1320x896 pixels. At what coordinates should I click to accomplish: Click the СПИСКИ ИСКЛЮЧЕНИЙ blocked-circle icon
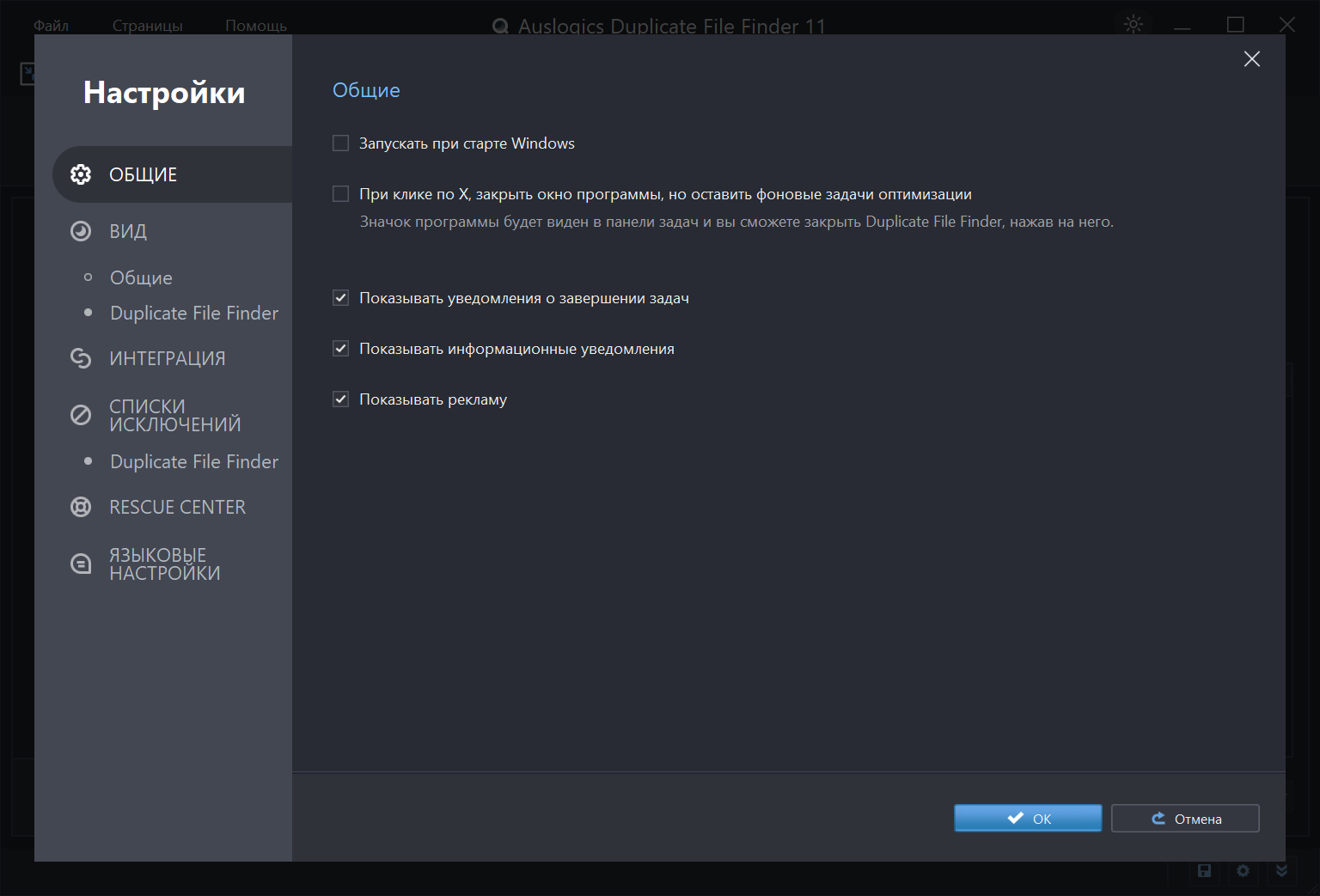[x=81, y=416]
